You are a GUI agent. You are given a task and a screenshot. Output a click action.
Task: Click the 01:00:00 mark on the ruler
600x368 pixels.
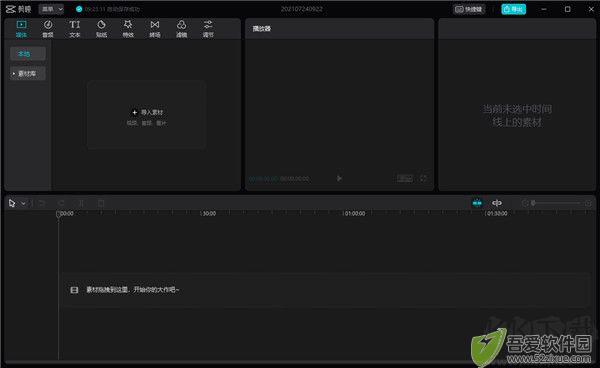click(x=354, y=213)
